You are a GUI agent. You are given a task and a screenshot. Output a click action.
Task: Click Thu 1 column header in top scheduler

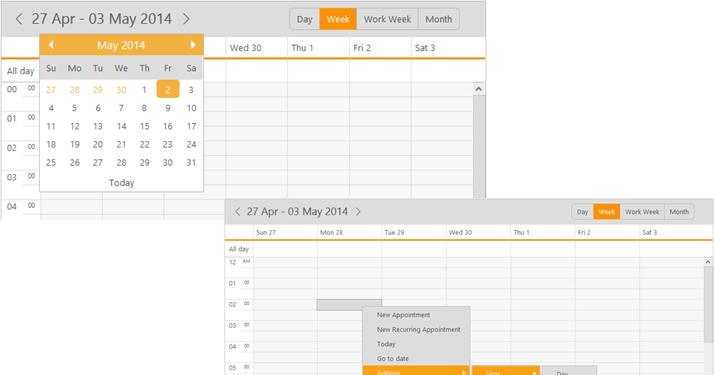pyautogui.click(x=318, y=48)
